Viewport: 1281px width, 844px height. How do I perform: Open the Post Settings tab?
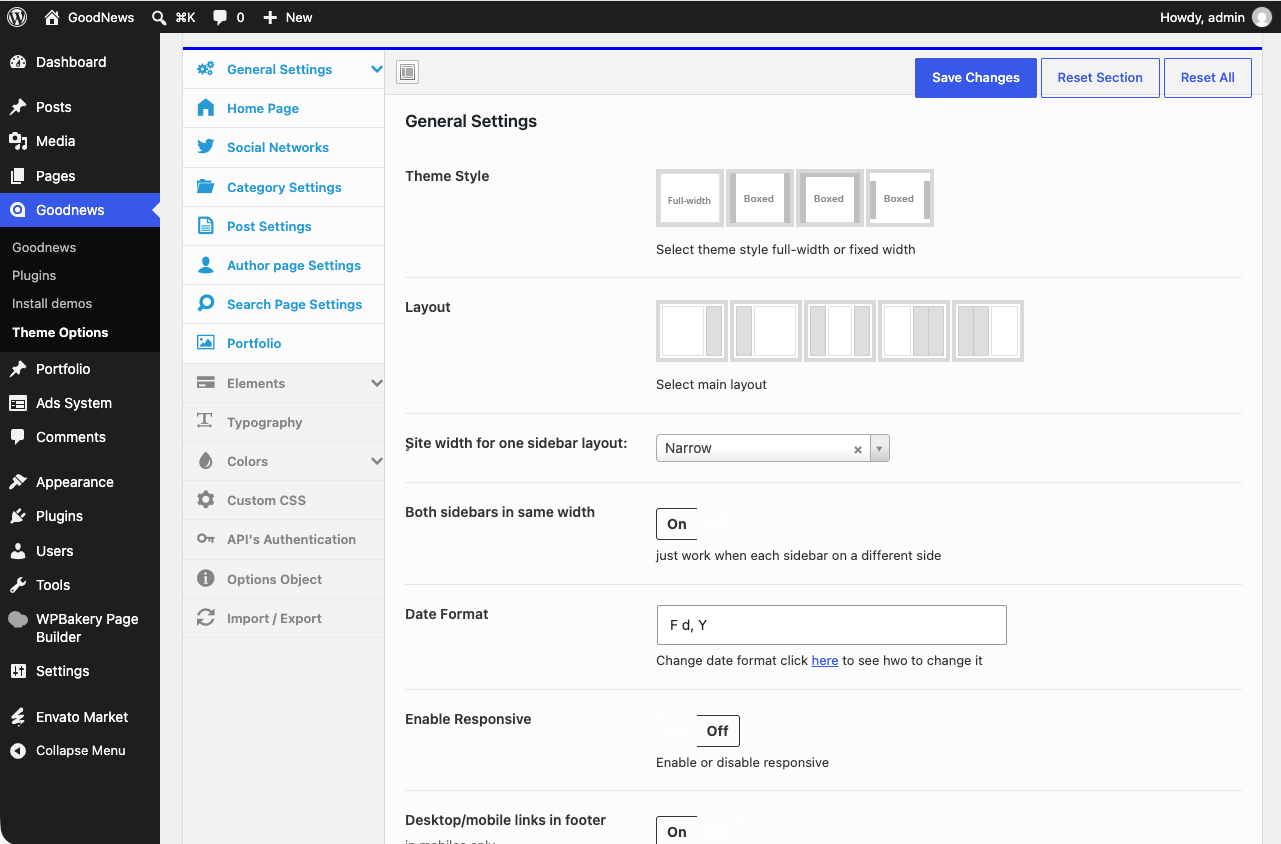284,226
